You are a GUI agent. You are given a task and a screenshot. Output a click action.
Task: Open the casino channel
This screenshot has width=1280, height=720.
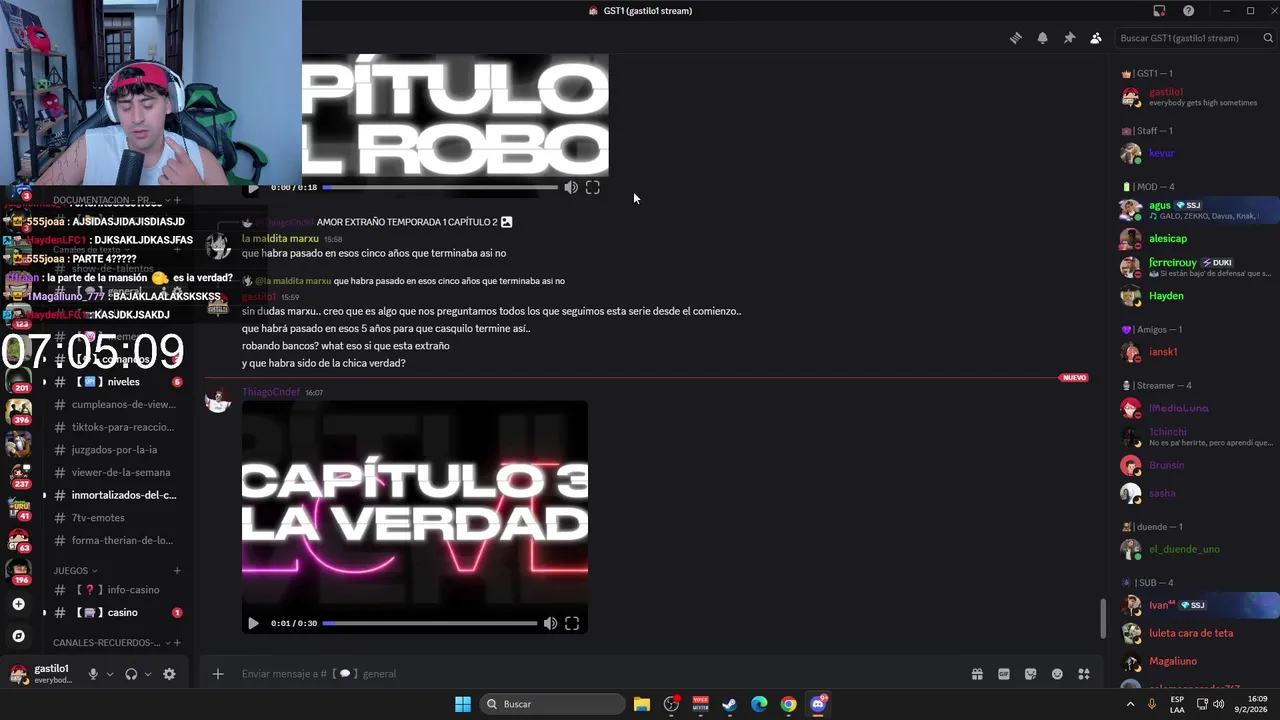click(118, 613)
